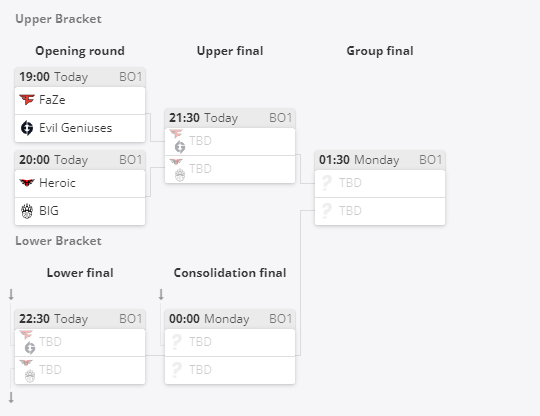Click the BIG team logo icon
540x416 pixels.
27,211
